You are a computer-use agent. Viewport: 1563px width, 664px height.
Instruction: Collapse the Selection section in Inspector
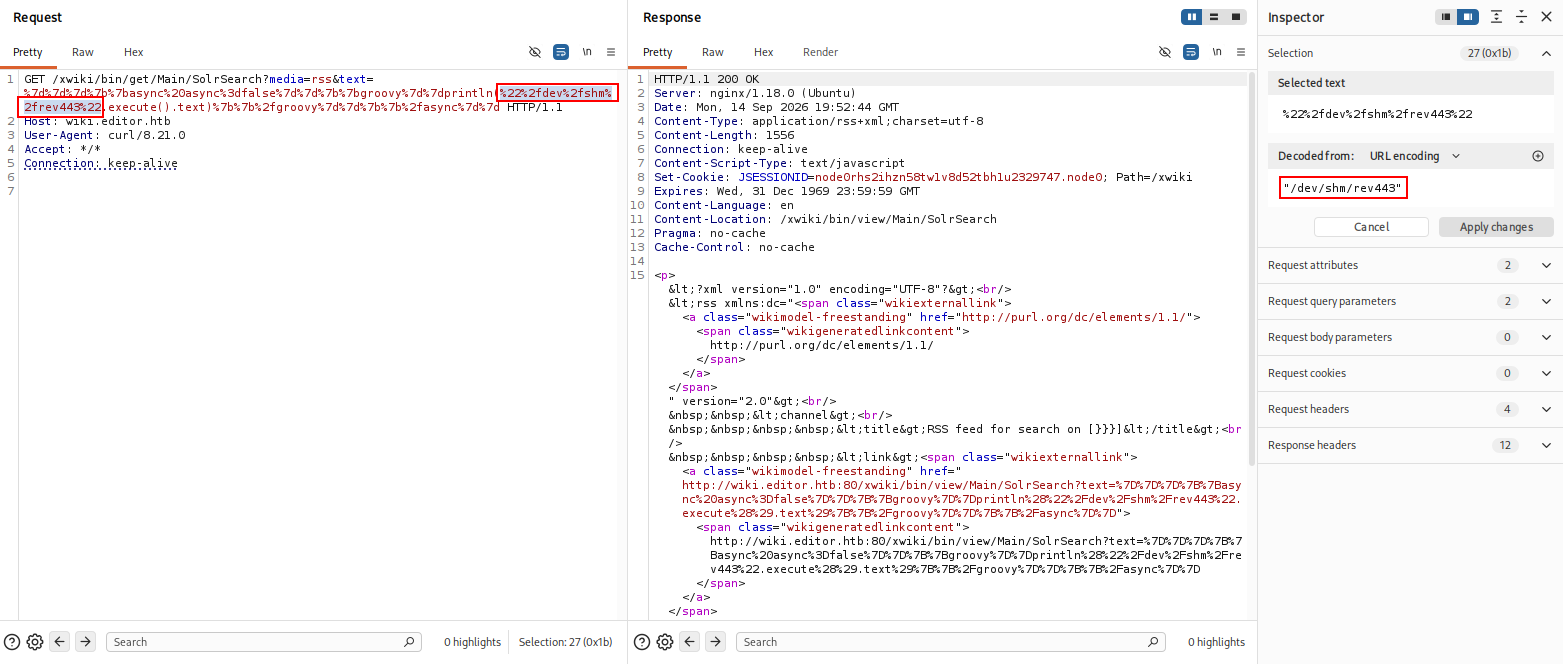point(1544,53)
